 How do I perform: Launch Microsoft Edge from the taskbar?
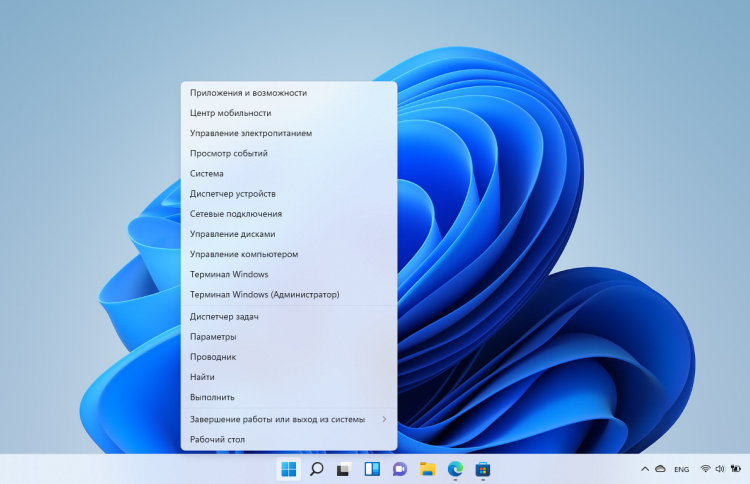pos(456,469)
